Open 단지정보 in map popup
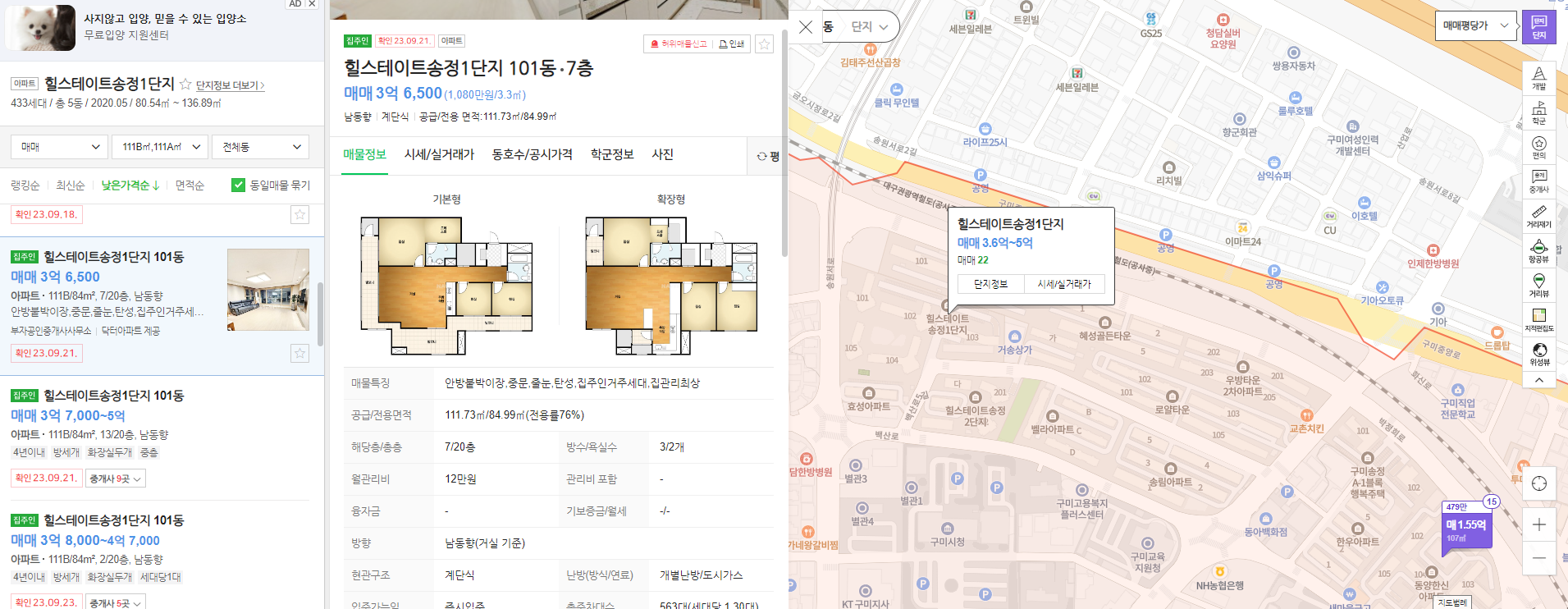The width and height of the screenshot is (1568, 609). 990,284
